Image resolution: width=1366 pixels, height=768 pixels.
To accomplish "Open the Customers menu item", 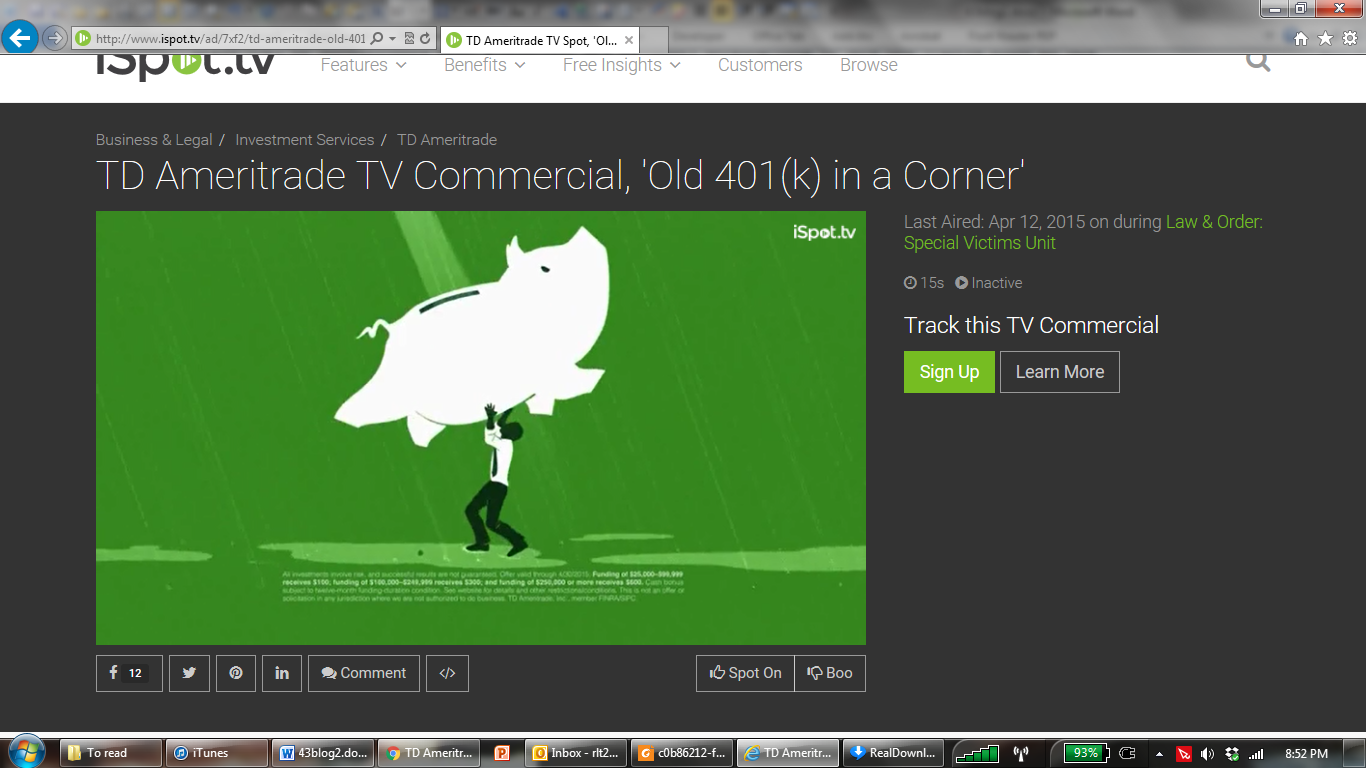I will [x=760, y=65].
